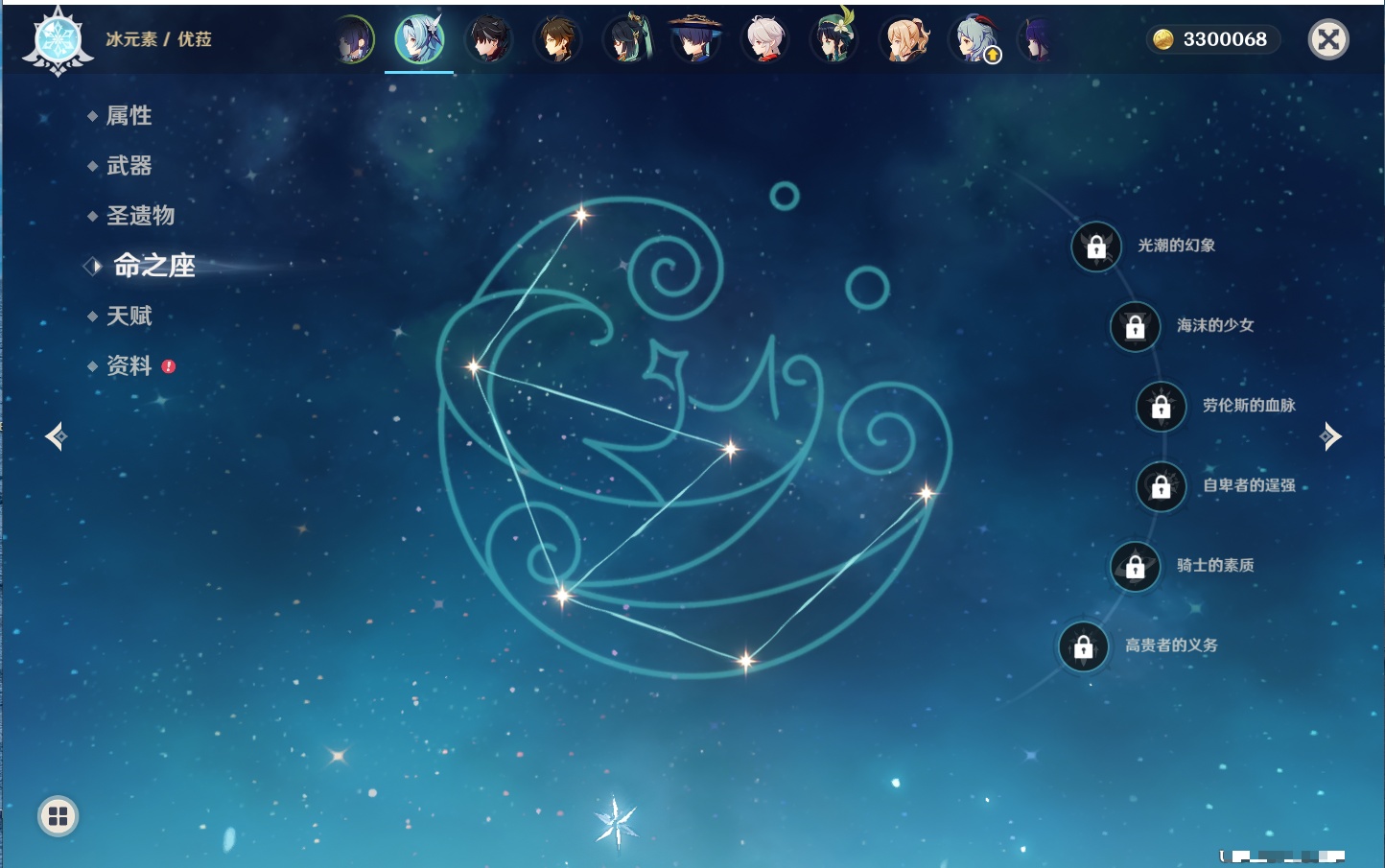This screenshot has height=868, width=1385.
Task: Switch to the Kazuha white-haired avatar
Action: pos(765,39)
